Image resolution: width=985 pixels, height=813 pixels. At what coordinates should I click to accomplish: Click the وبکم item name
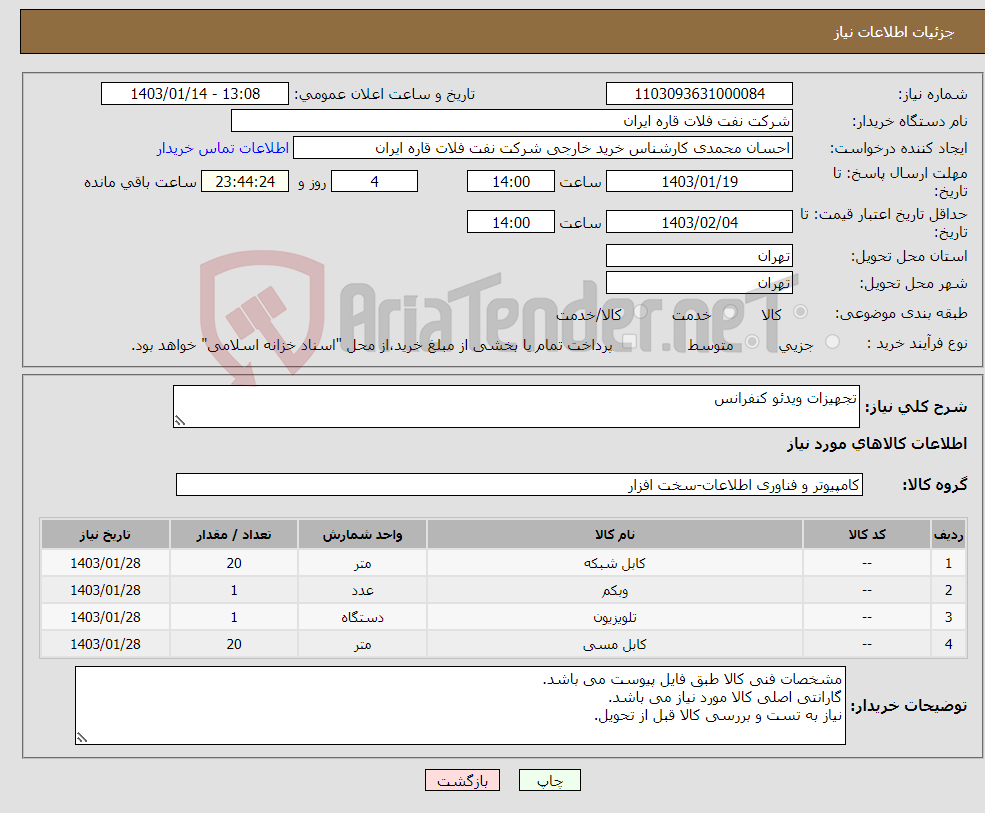614,591
